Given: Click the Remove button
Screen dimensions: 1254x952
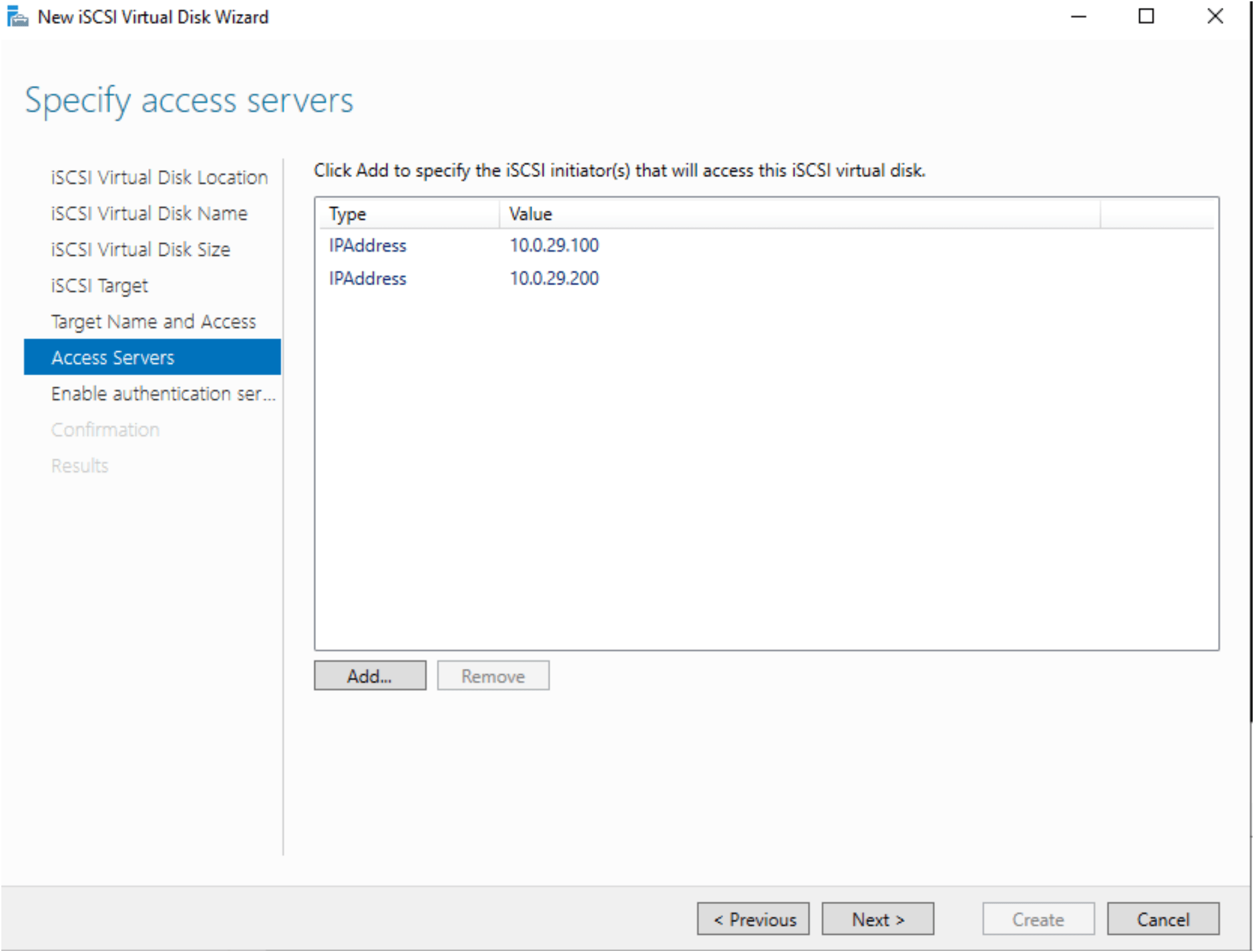Looking at the screenshot, I should point(493,676).
